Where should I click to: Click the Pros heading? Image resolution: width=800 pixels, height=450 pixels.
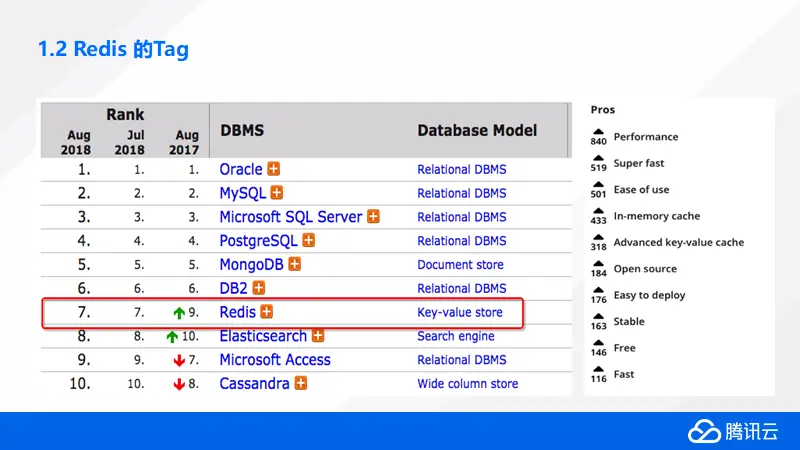tap(603, 110)
